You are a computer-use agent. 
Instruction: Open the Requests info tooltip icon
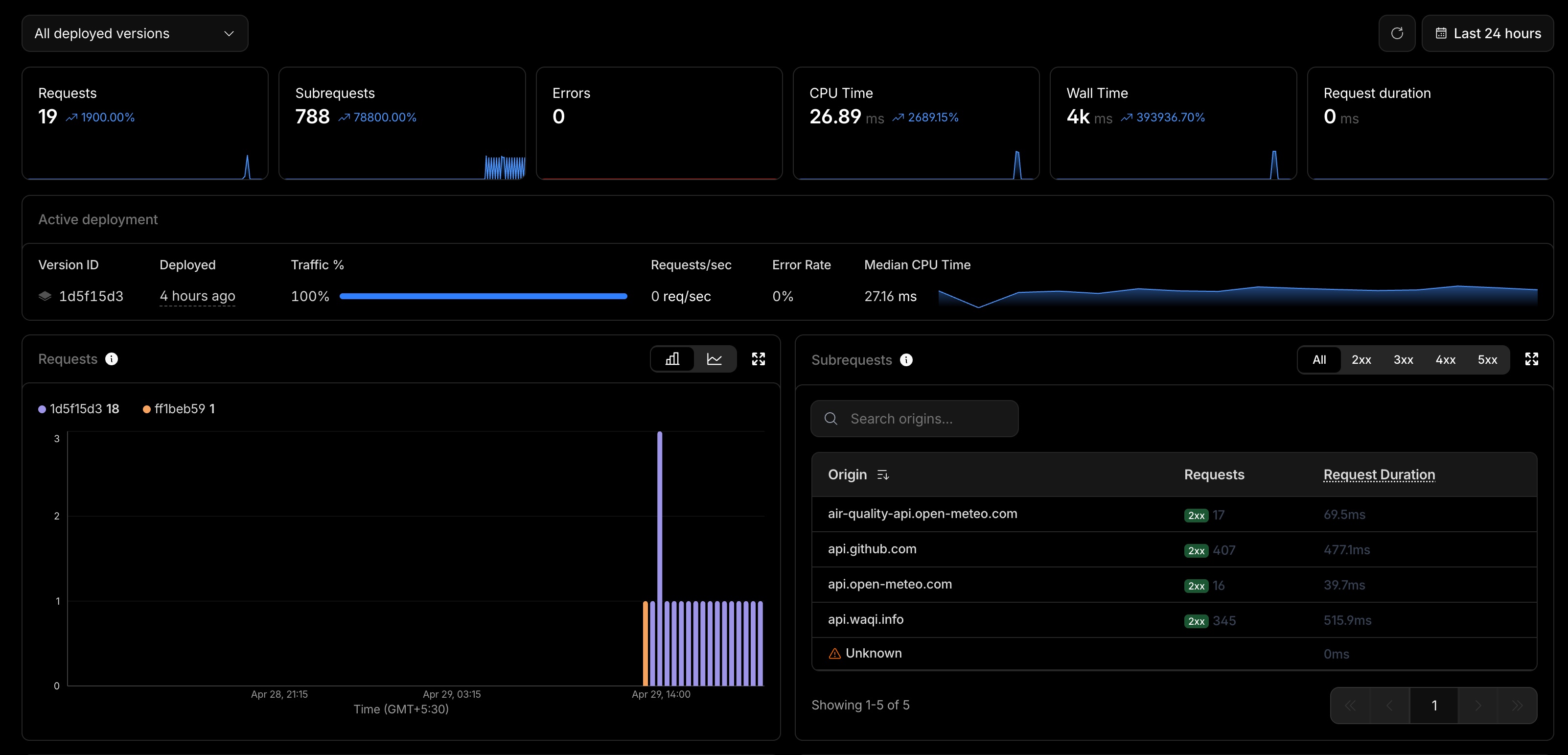pyautogui.click(x=112, y=359)
